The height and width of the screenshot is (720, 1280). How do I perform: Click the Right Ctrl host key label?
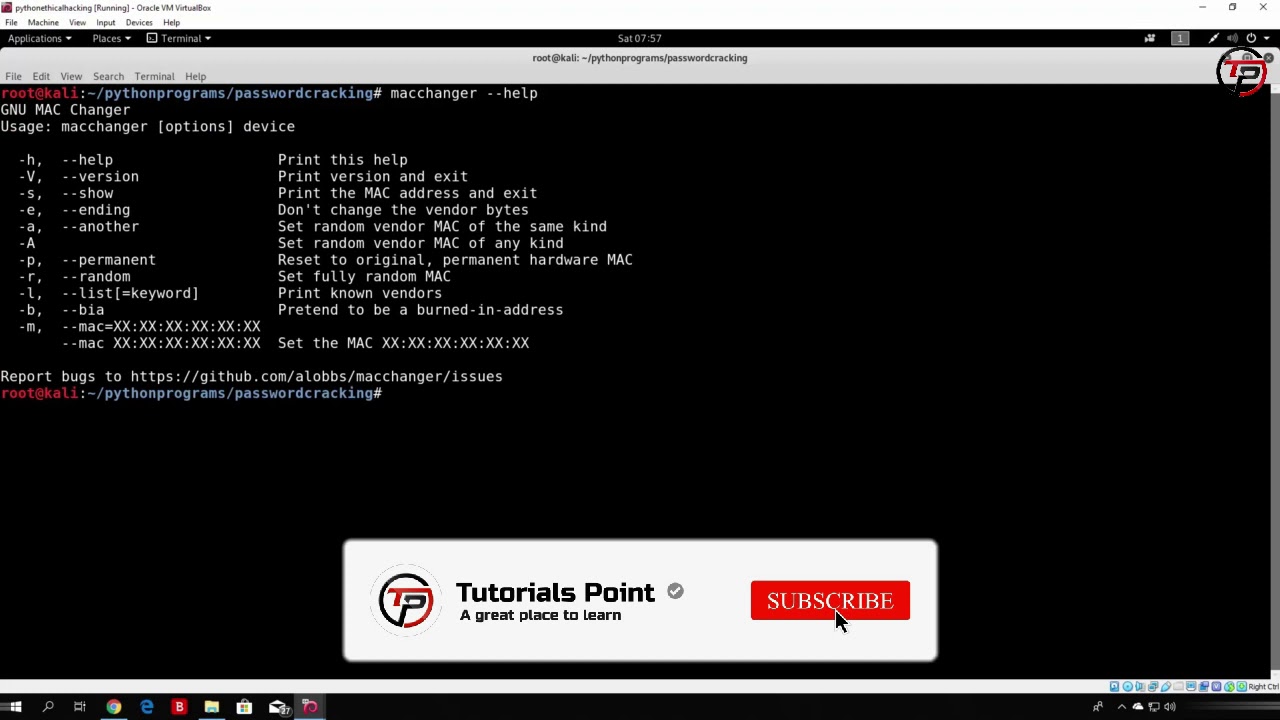pos(1264,686)
